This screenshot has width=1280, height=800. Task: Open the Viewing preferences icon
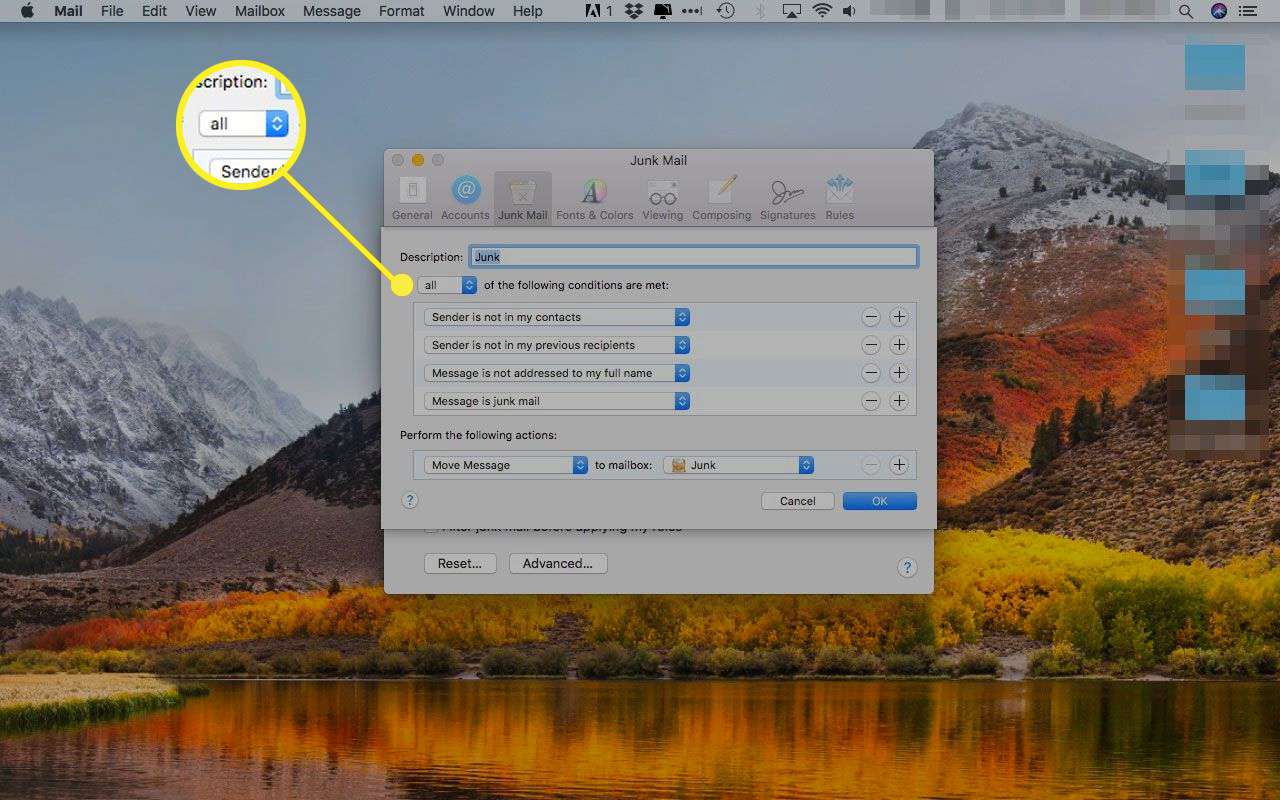pos(662,197)
